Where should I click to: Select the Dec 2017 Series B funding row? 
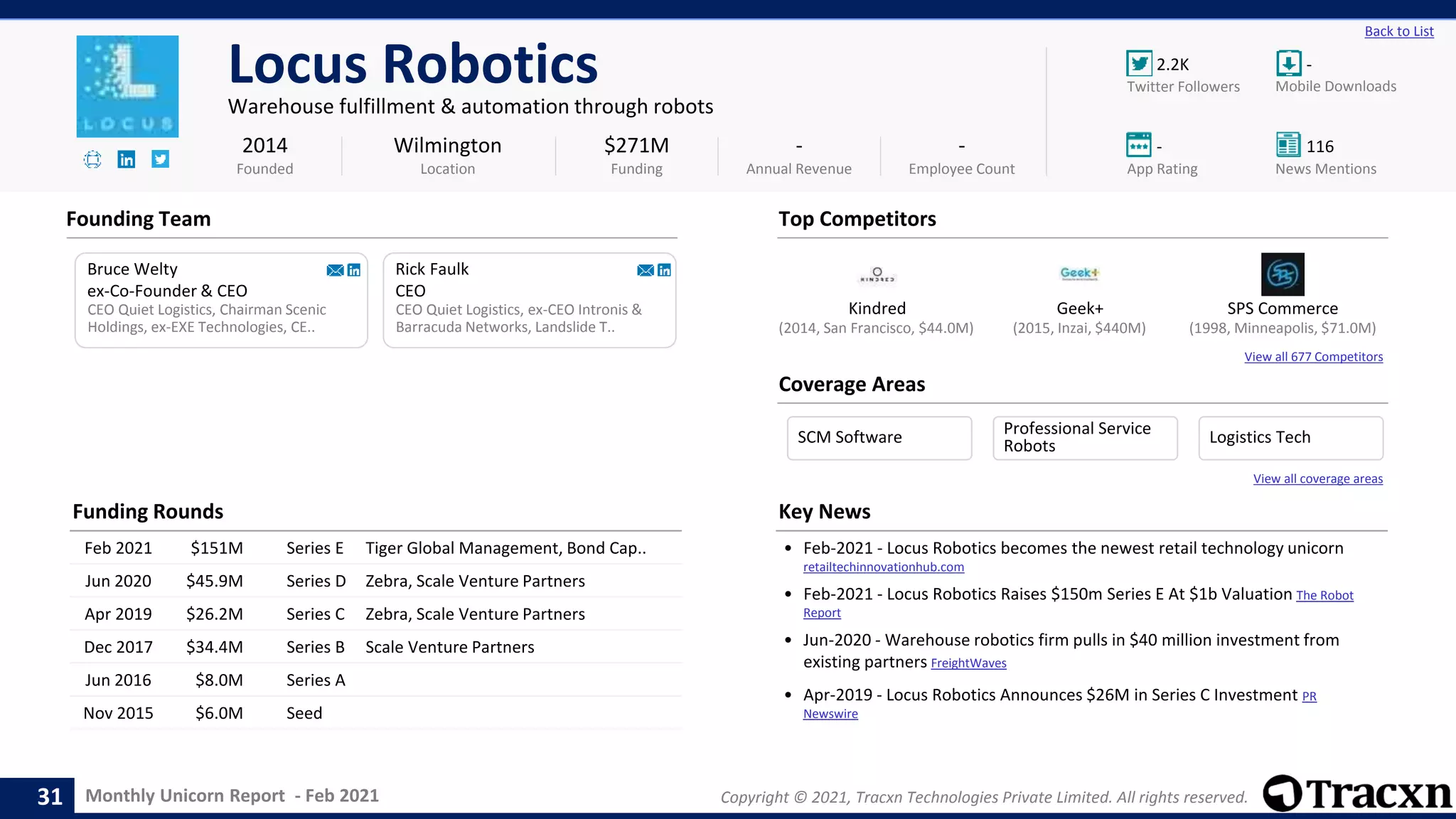click(376, 647)
